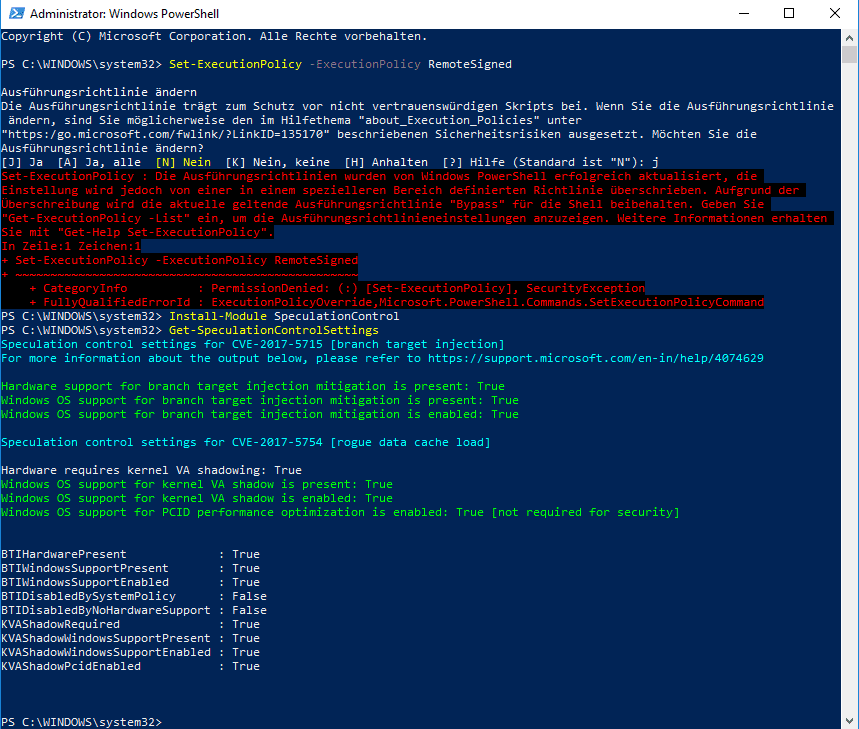Click the red 'FullyQualifiedErrorId' error line
The image size is (859, 729).
click(397, 302)
